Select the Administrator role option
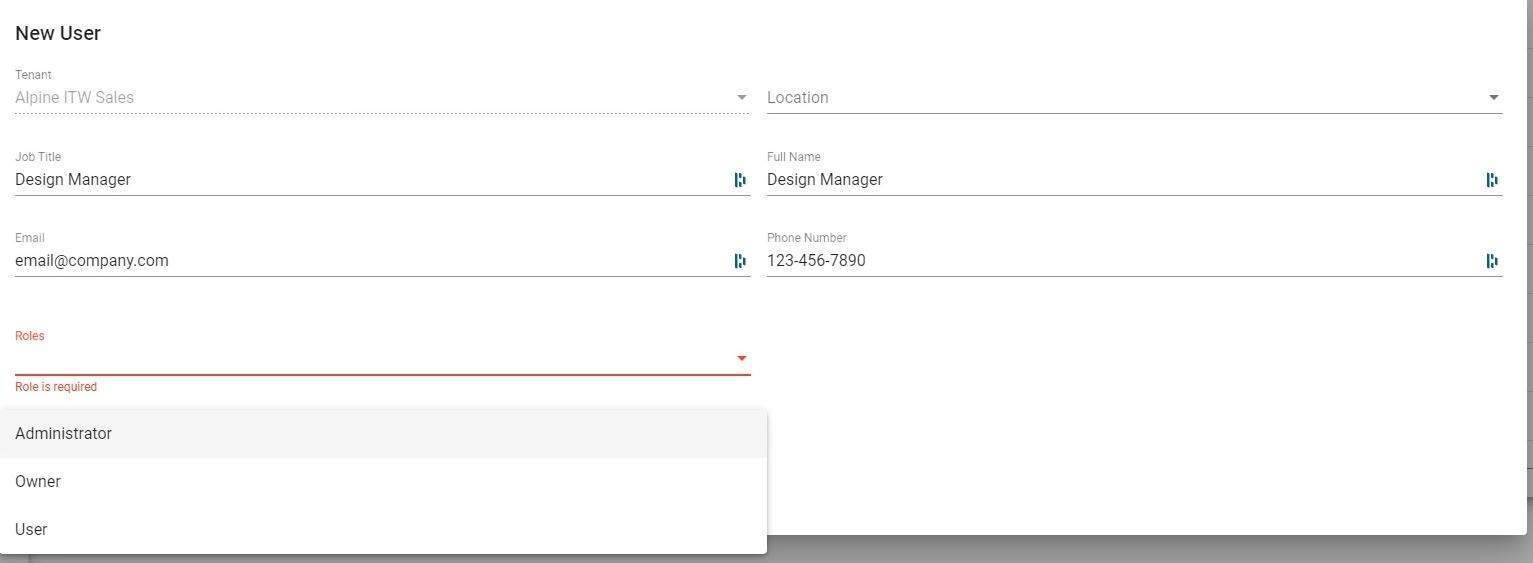The height and width of the screenshot is (563, 1533). coord(64,434)
